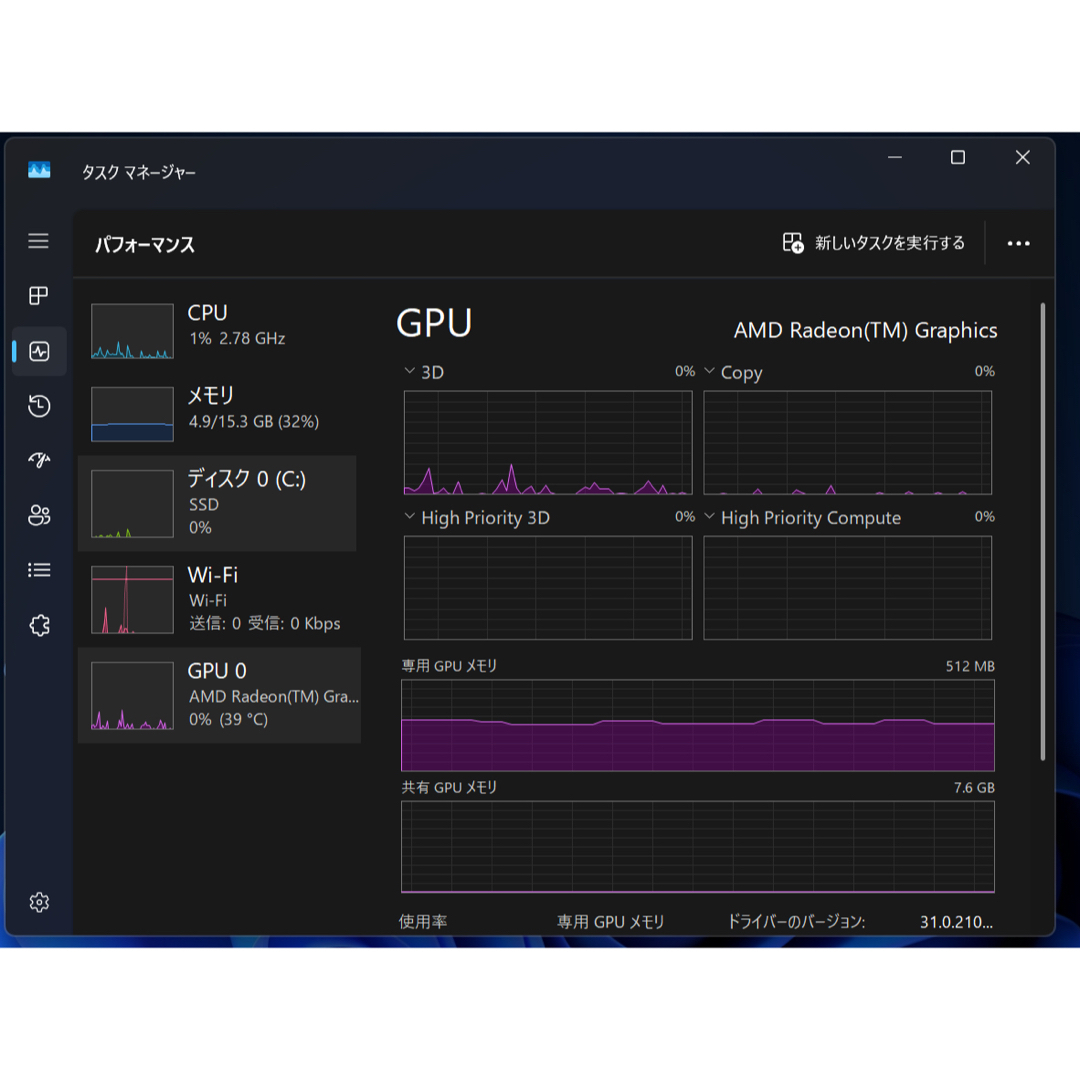Click the 共有 GPU メモリ graph

(698, 847)
